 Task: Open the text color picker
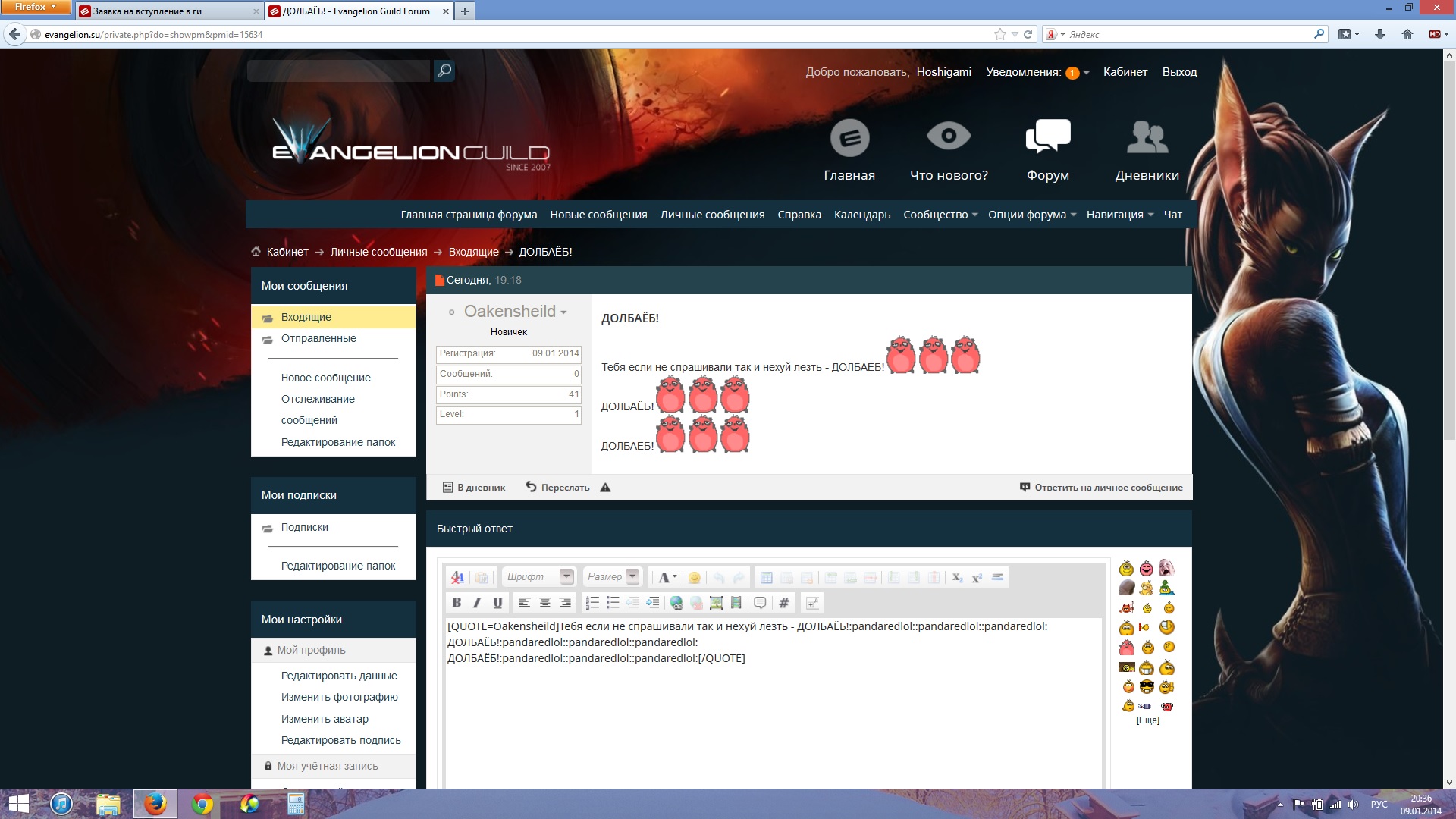[x=667, y=578]
